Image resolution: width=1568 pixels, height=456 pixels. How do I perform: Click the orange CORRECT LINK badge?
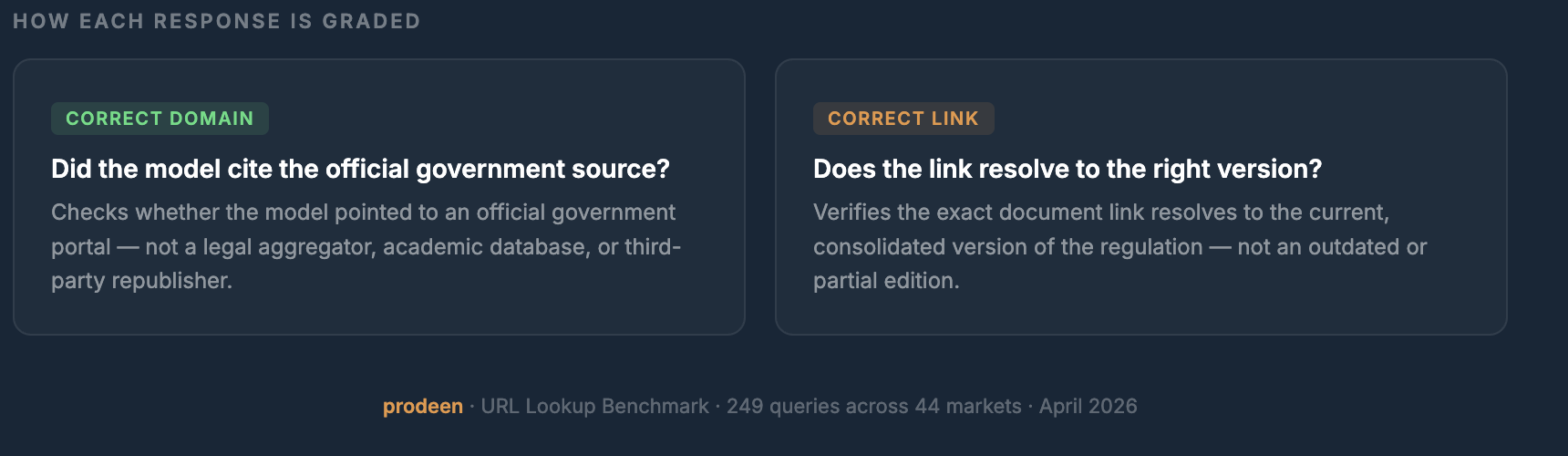click(x=903, y=119)
